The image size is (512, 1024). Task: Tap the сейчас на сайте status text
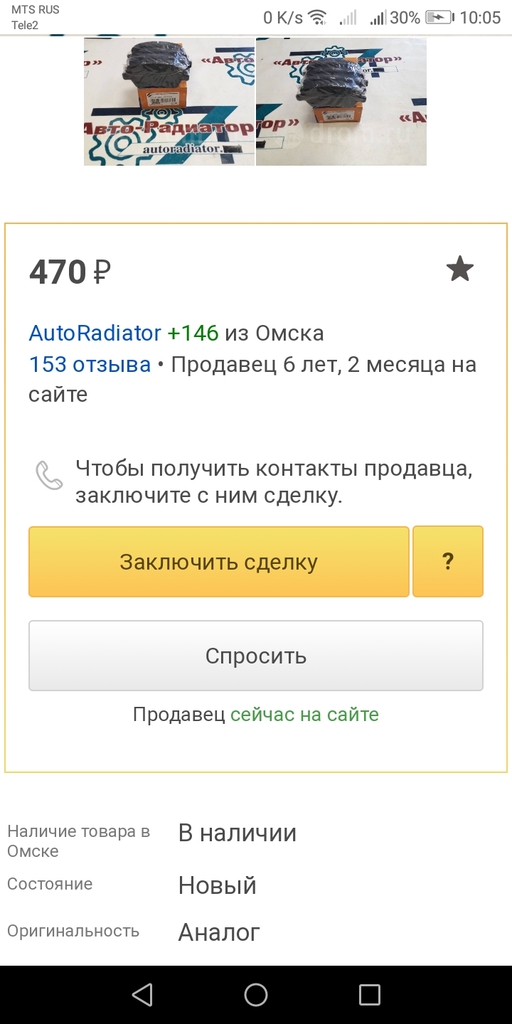pyautogui.click(x=304, y=714)
